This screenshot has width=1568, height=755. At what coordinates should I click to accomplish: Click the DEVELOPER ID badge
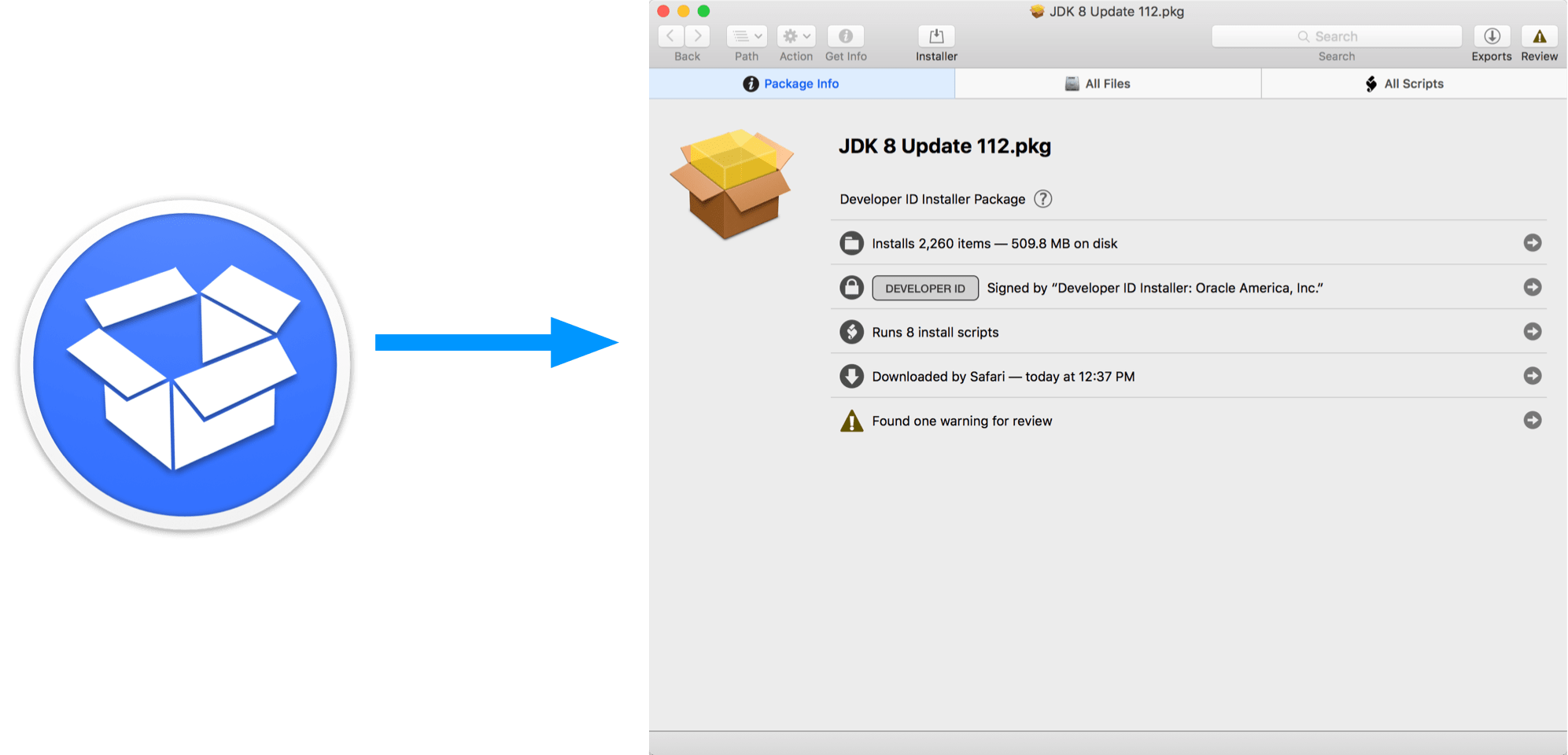(x=925, y=288)
